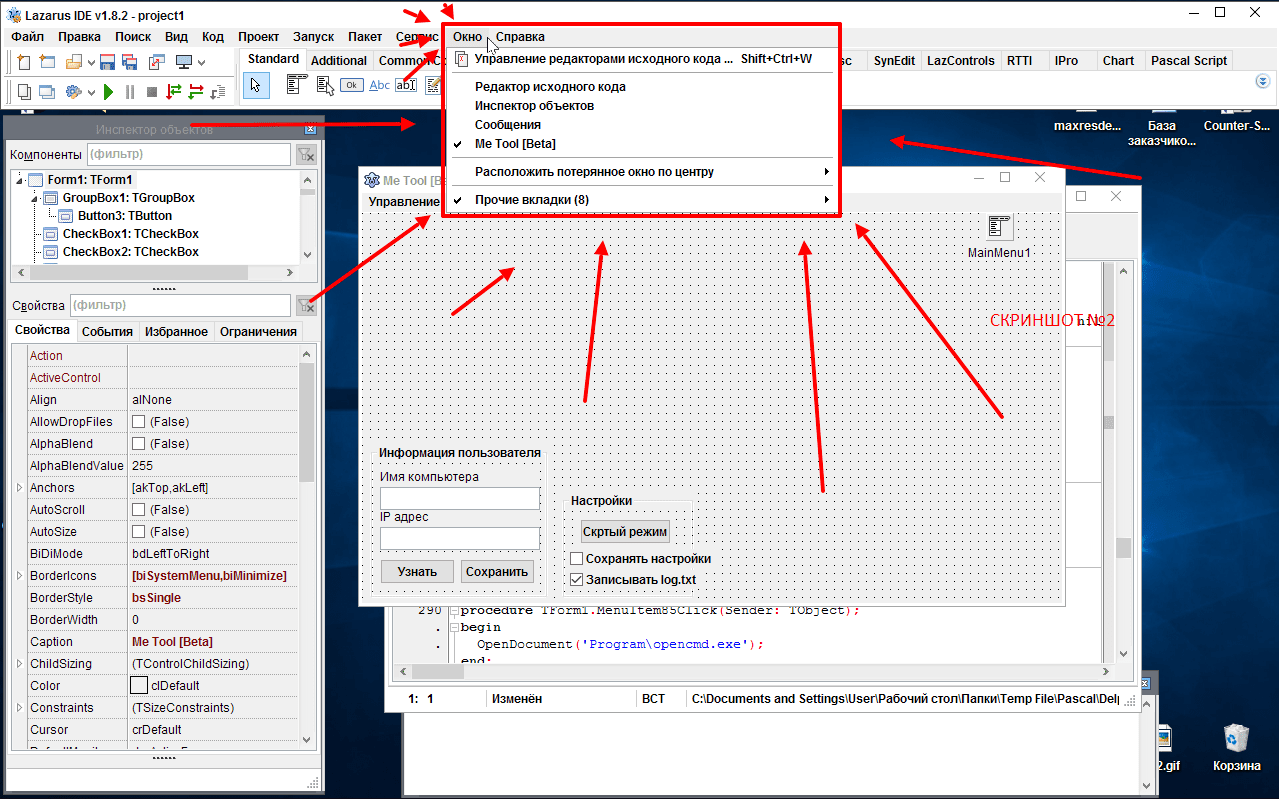Screen dimensions: 1279x799
Task: Click the Save (single floppy) icon
Action: (x=108, y=62)
